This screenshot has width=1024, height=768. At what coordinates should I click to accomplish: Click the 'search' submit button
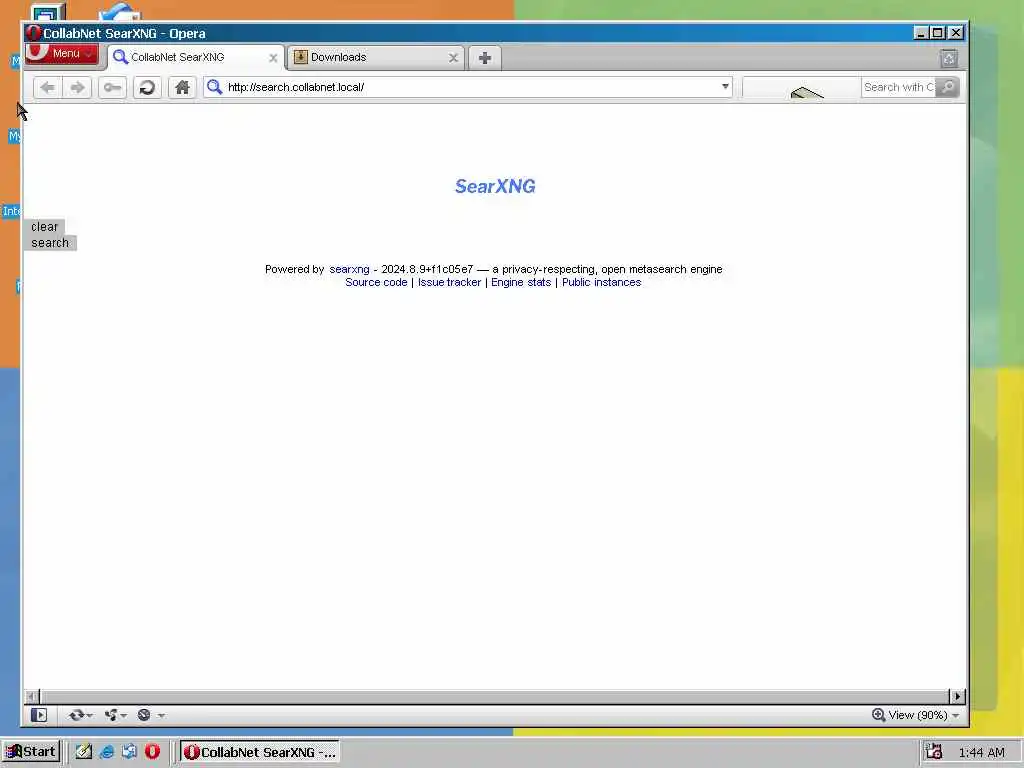pyautogui.click(x=50, y=243)
